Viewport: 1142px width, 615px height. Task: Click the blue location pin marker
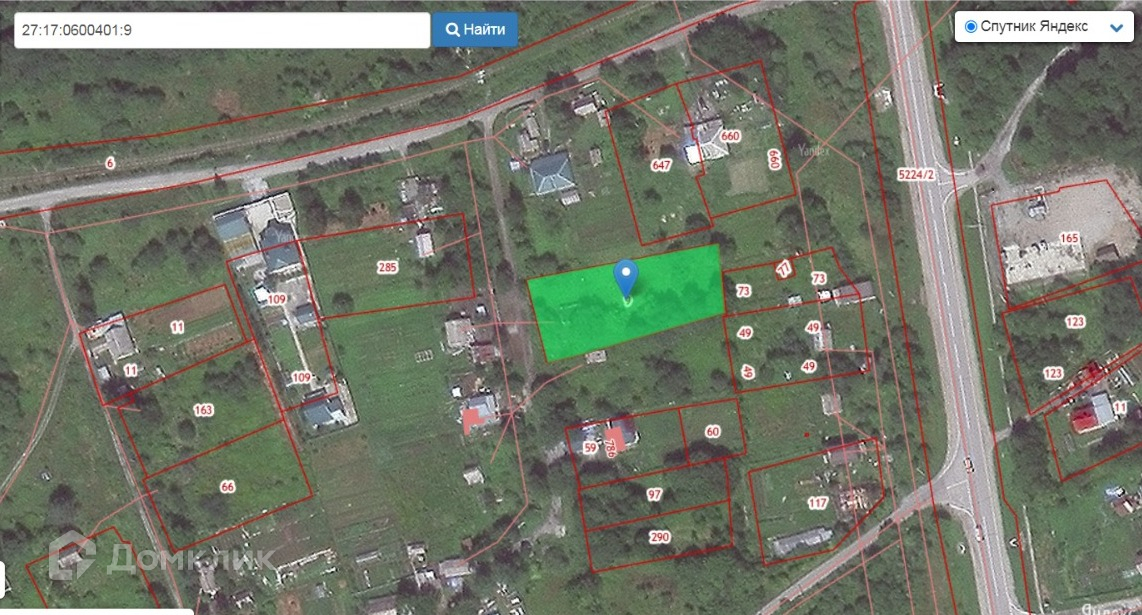[x=626, y=280]
